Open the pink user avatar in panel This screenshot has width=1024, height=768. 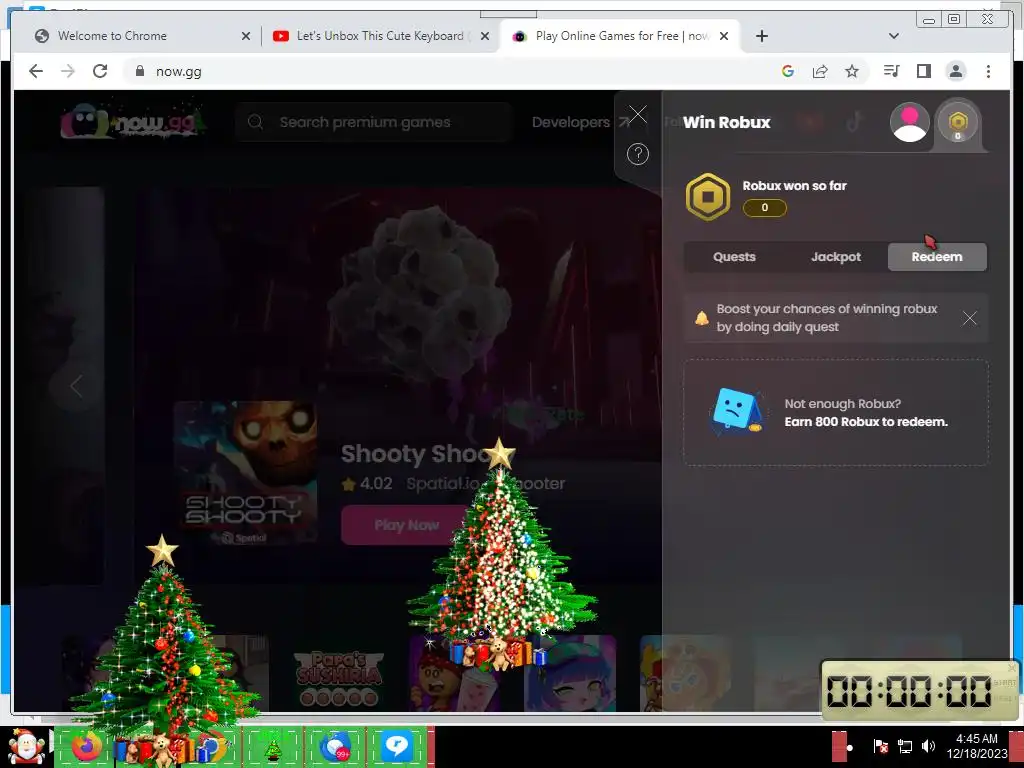pyautogui.click(x=910, y=122)
